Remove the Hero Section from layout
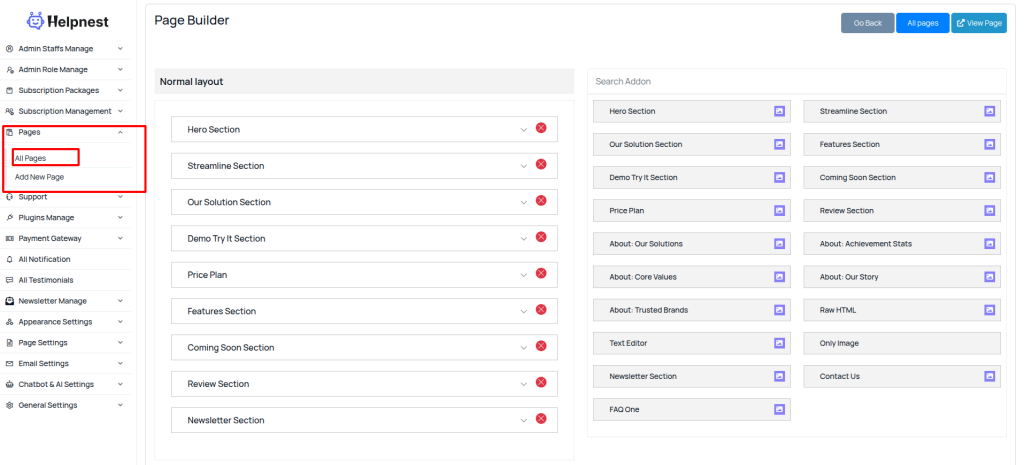 (x=541, y=128)
